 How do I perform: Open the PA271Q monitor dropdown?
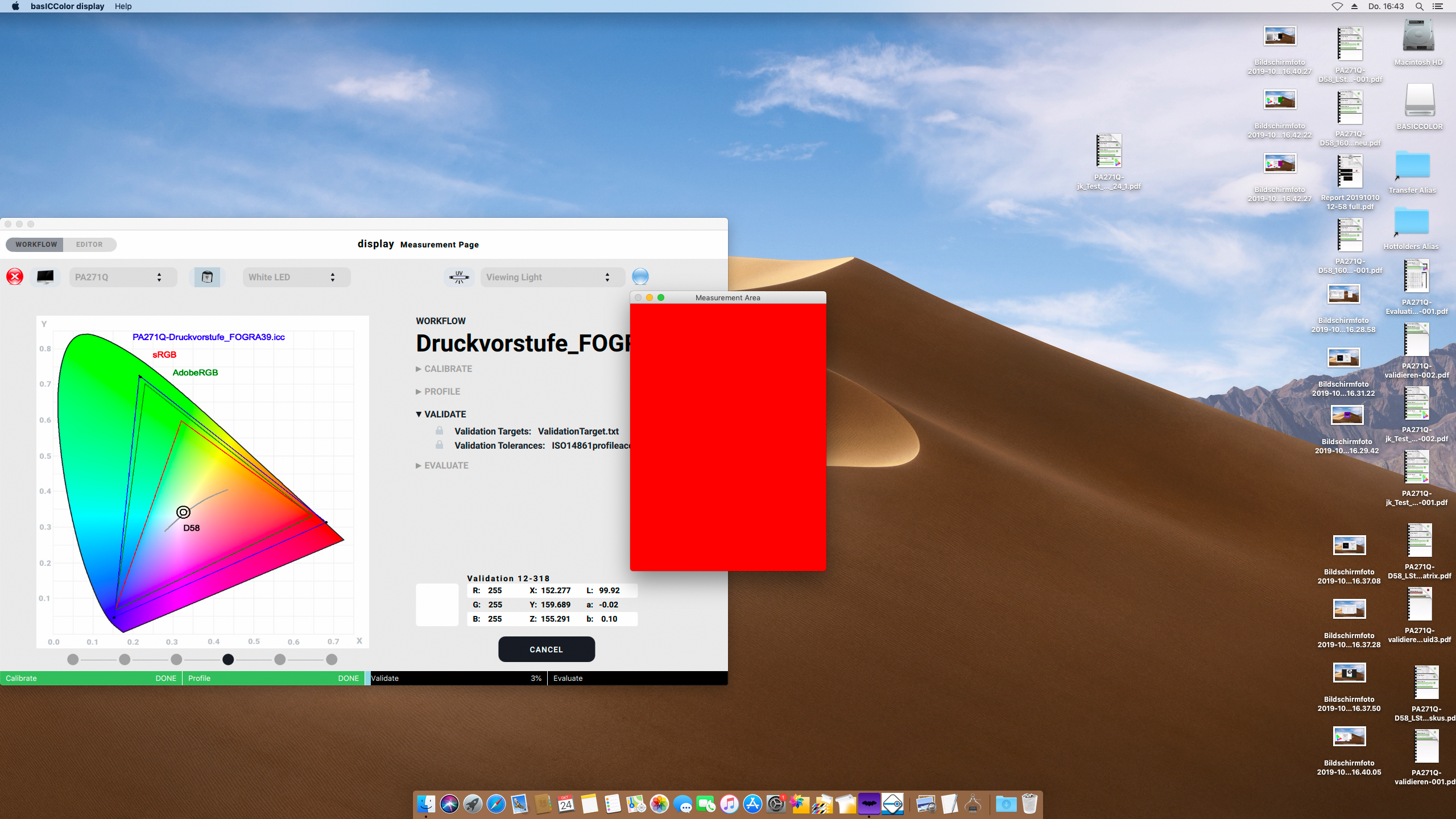pyautogui.click(x=122, y=277)
